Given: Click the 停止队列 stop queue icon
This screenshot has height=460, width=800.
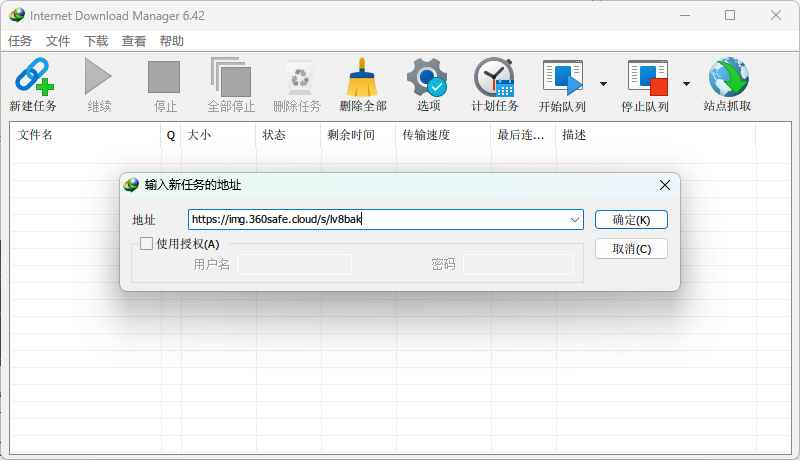Looking at the screenshot, I should [648, 78].
